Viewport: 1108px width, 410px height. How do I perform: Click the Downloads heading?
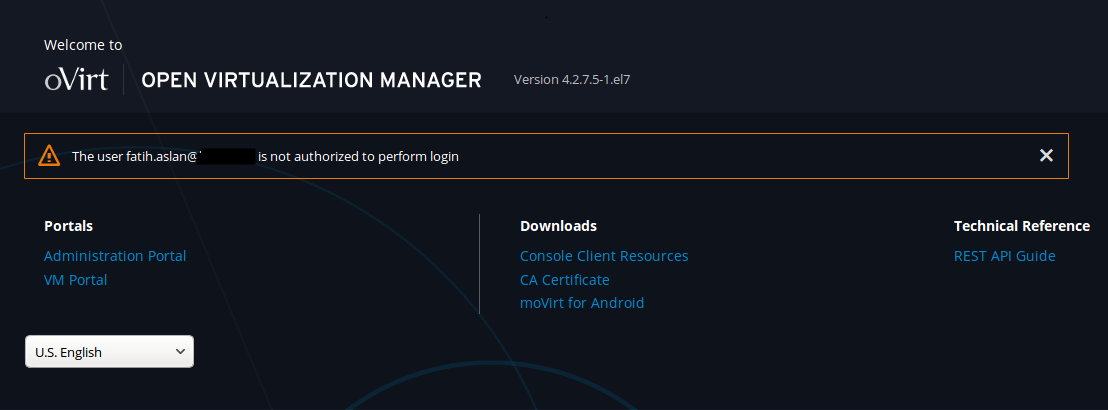coord(558,226)
